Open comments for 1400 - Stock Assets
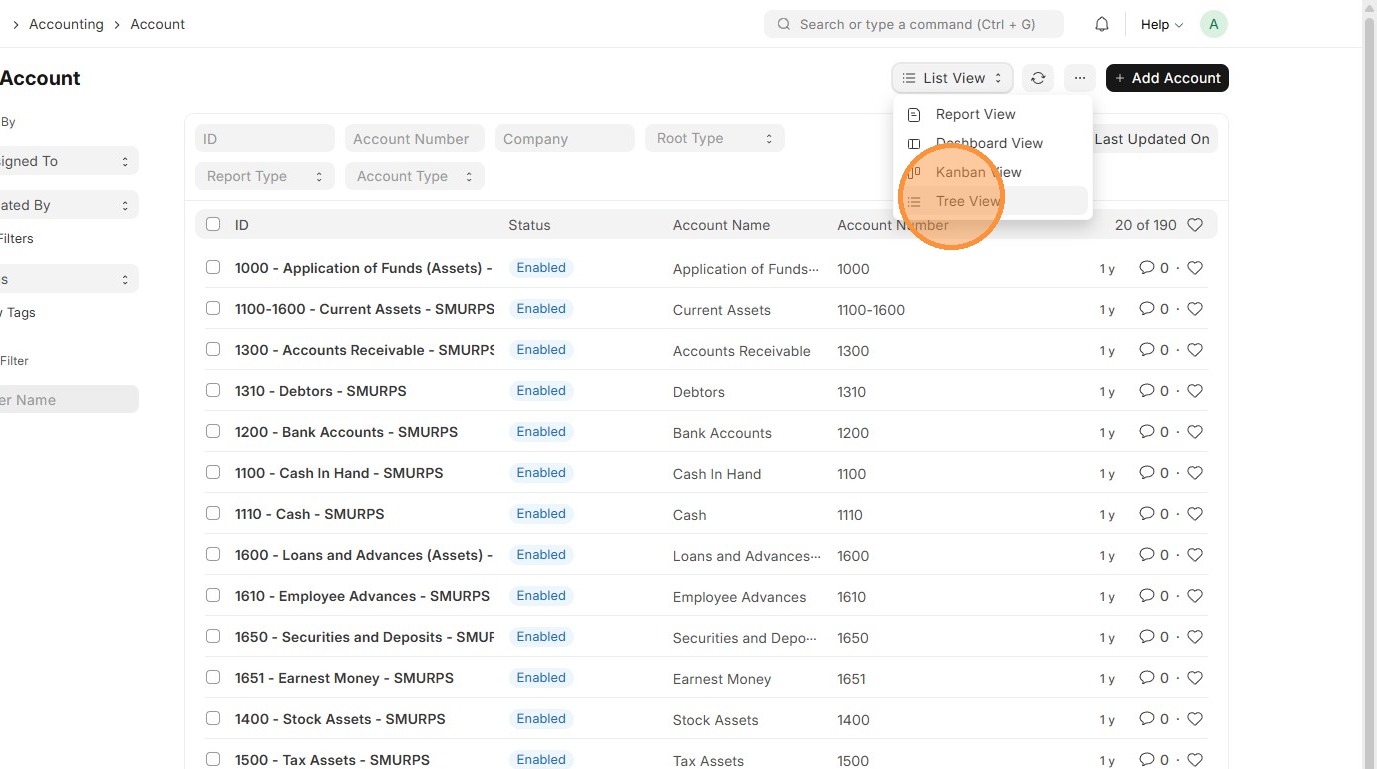1377x769 pixels. click(1154, 719)
